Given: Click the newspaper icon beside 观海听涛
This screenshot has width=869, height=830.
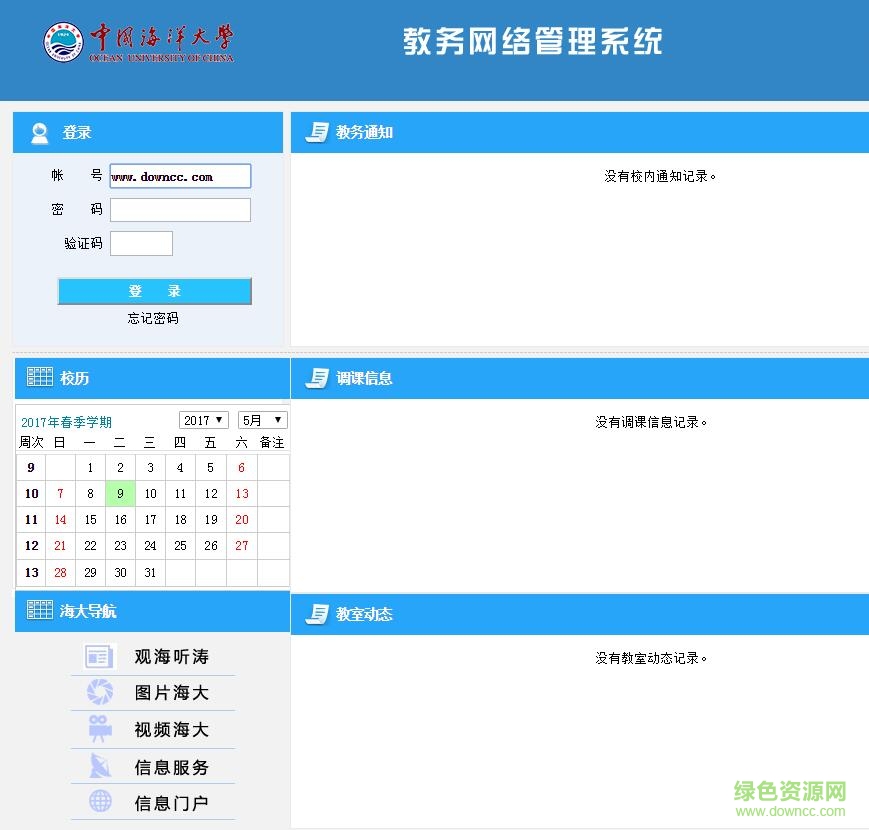Looking at the screenshot, I should [x=99, y=657].
